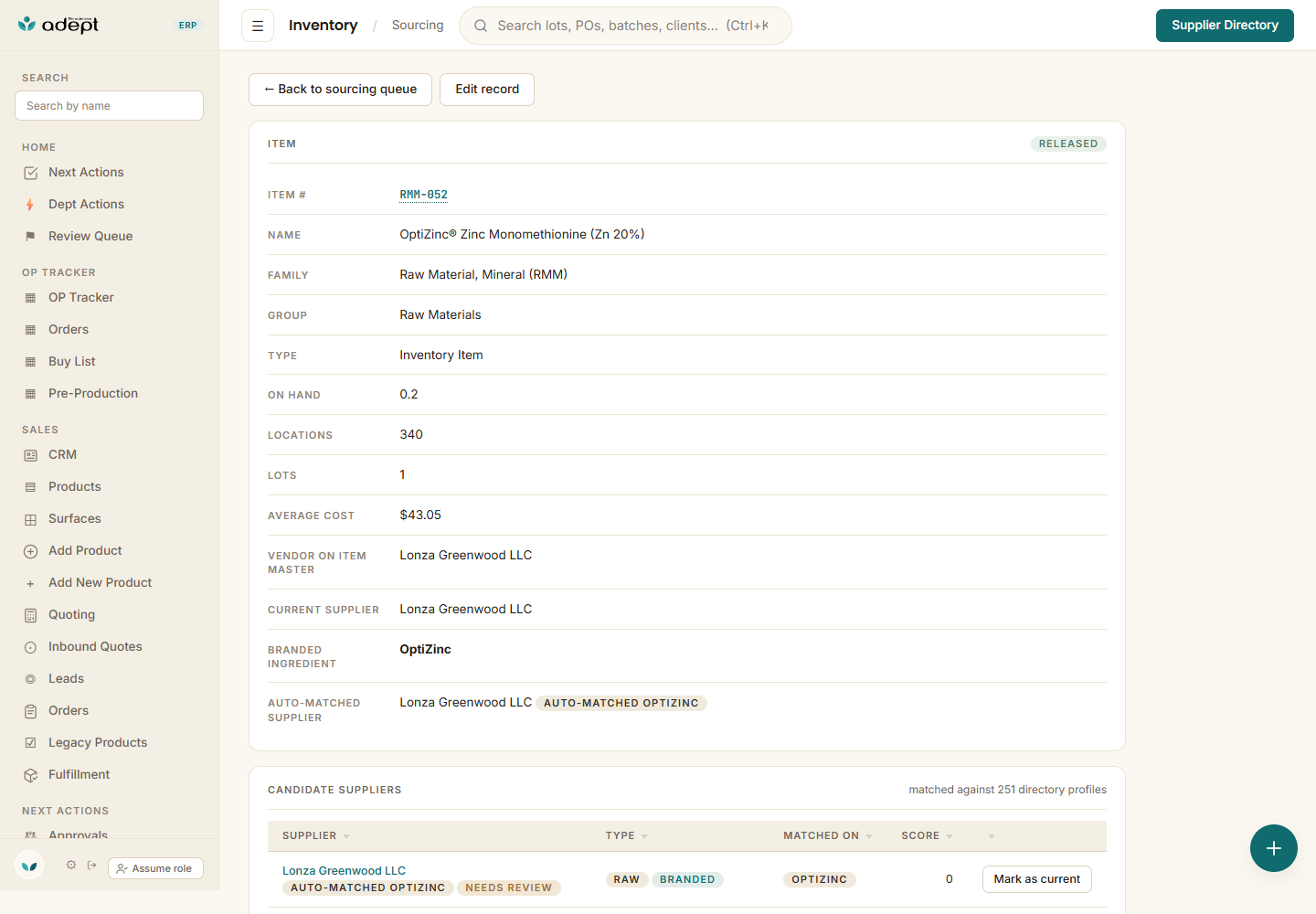Click the circle icon beside Inbound Quotes

(30, 647)
